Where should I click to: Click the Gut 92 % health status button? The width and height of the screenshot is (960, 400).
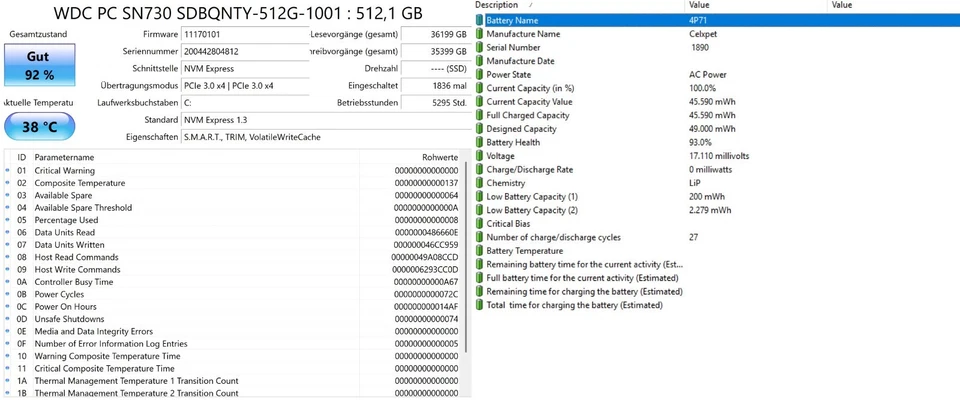pyautogui.click(x=39, y=66)
